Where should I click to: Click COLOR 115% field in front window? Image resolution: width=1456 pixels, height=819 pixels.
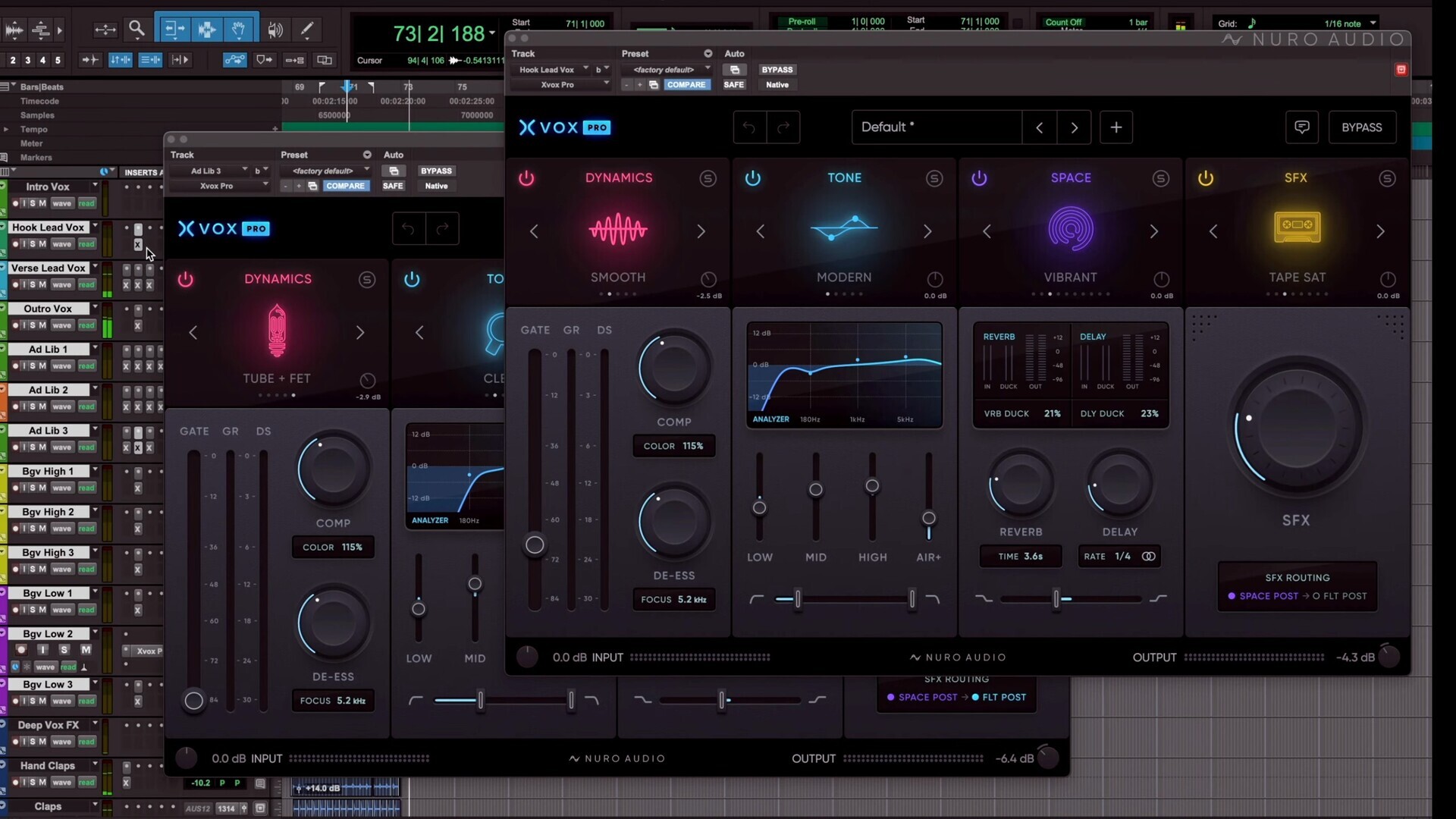click(x=673, y=446)
